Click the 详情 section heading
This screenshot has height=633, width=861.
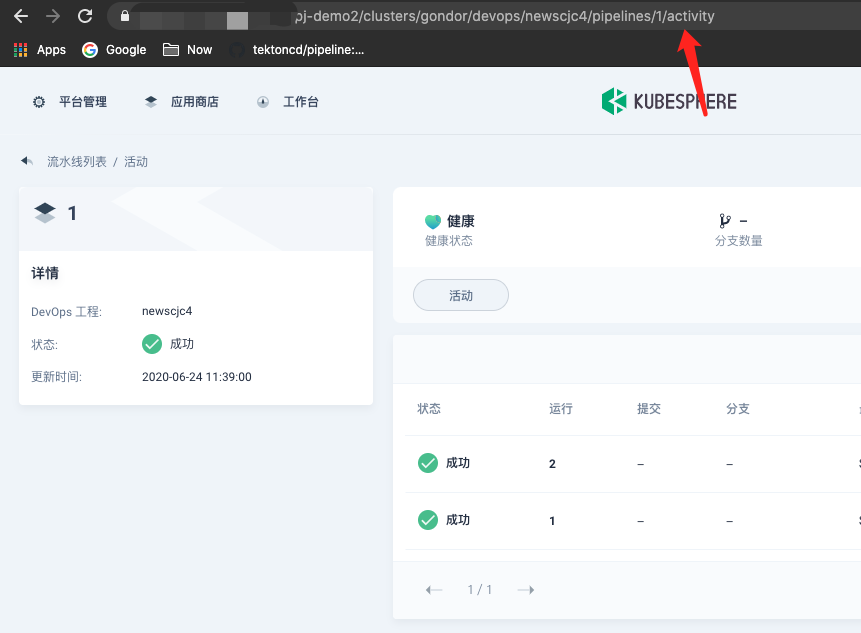pyautogui.click(x=45, y=273)
